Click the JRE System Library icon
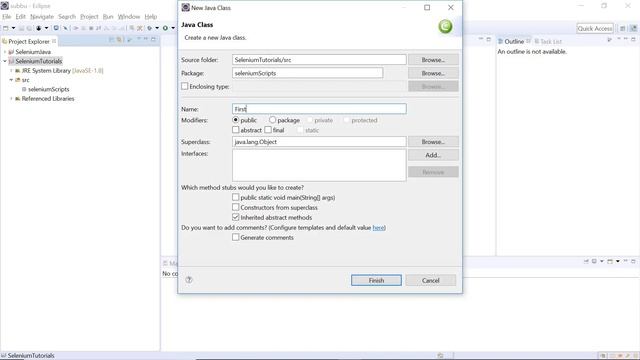The height and width of the screenshot is (360, 640). (18, 71)
